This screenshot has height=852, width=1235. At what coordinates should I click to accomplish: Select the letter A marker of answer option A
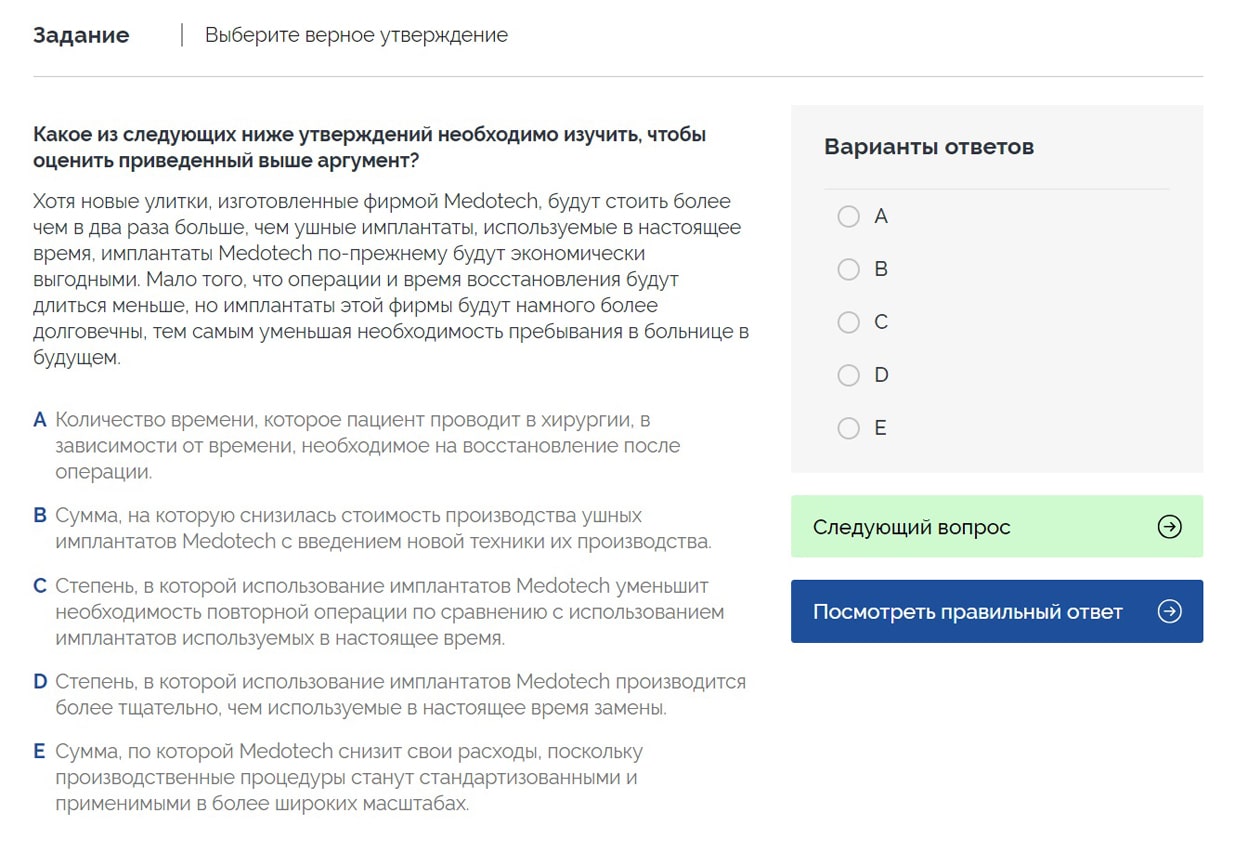pos(40,420)
